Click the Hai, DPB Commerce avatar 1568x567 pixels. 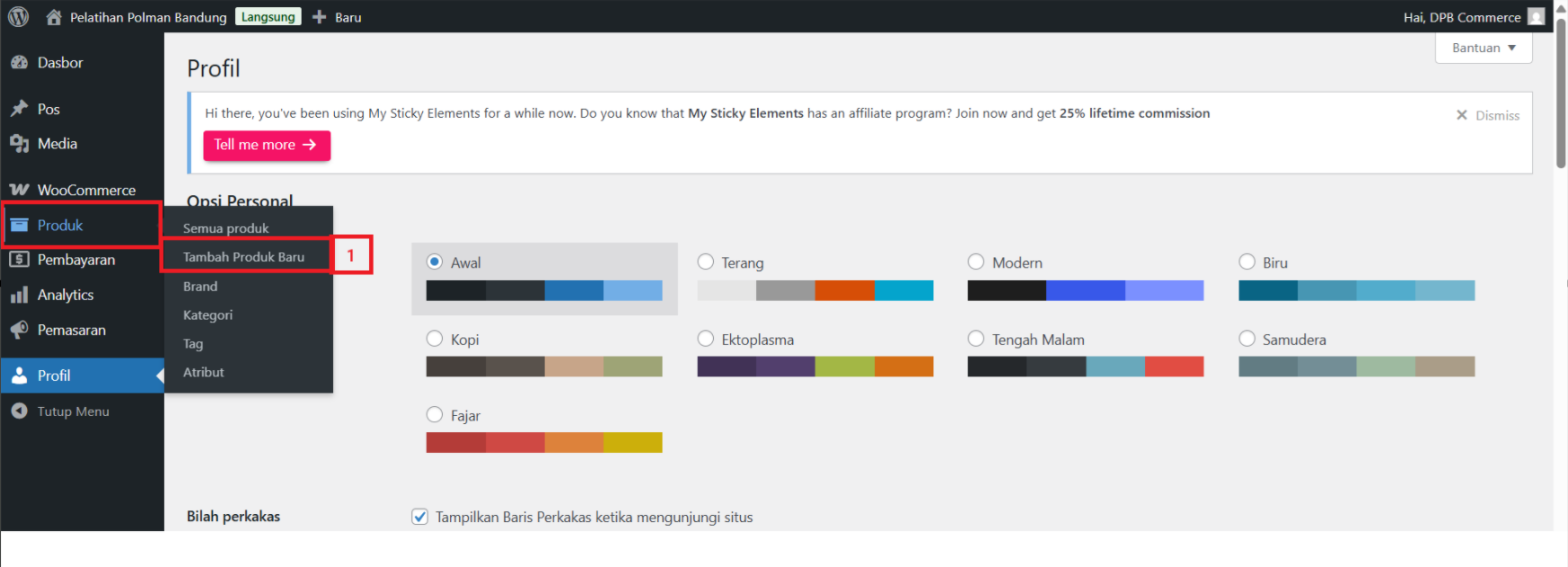[1537, 17]
